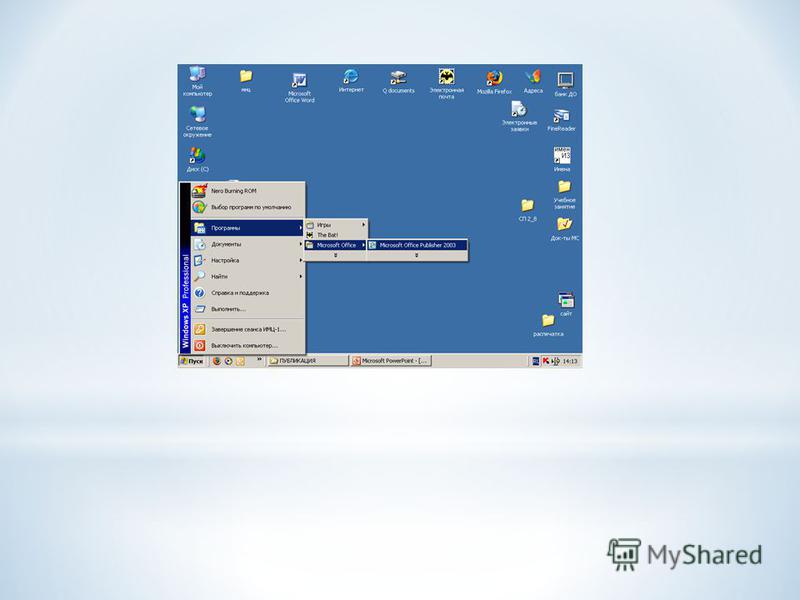
Task: Open the Электронная почта bat icon
Action: click(446, 84)
